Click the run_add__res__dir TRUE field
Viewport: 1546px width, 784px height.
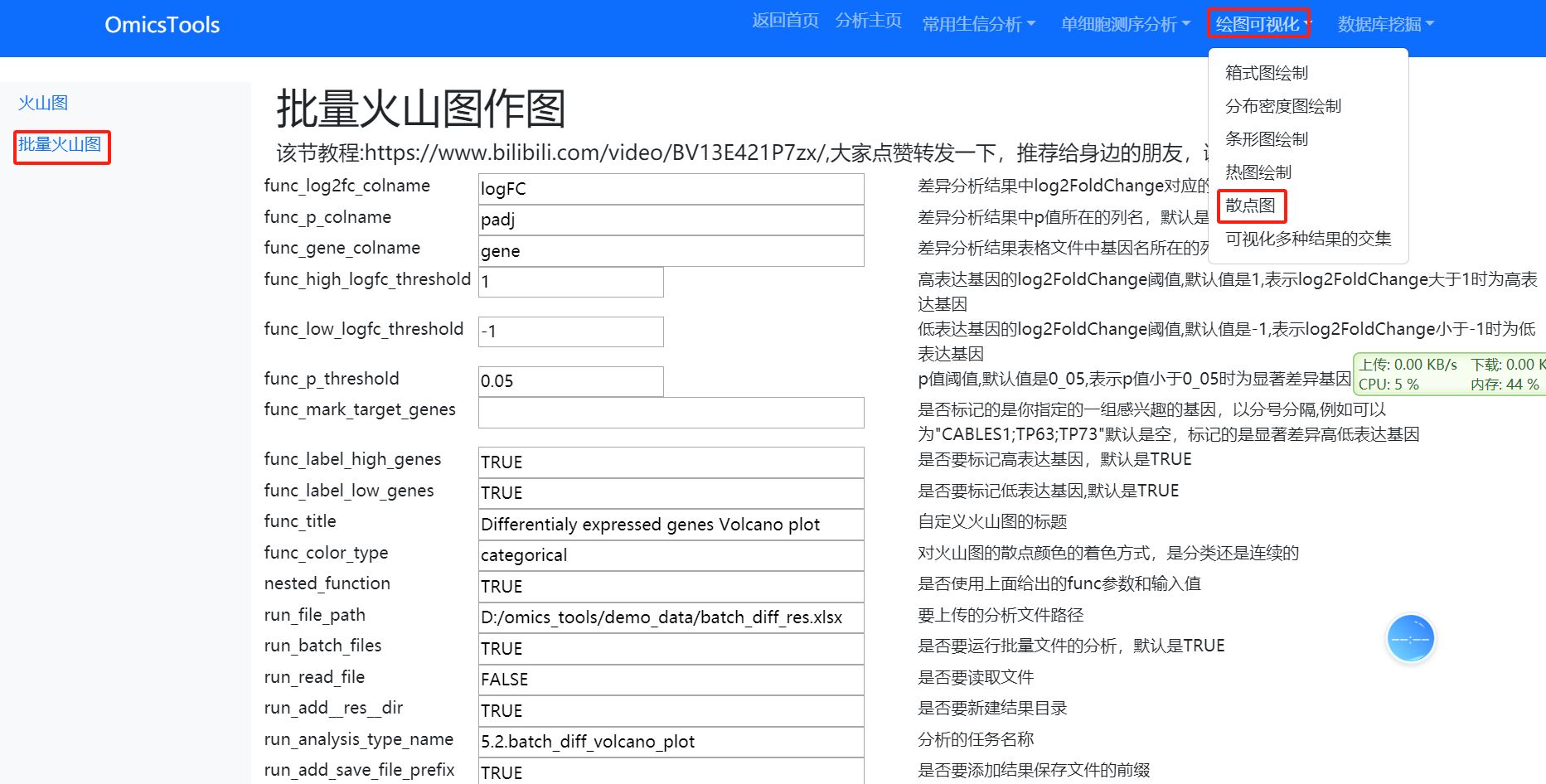pos(671,711)
